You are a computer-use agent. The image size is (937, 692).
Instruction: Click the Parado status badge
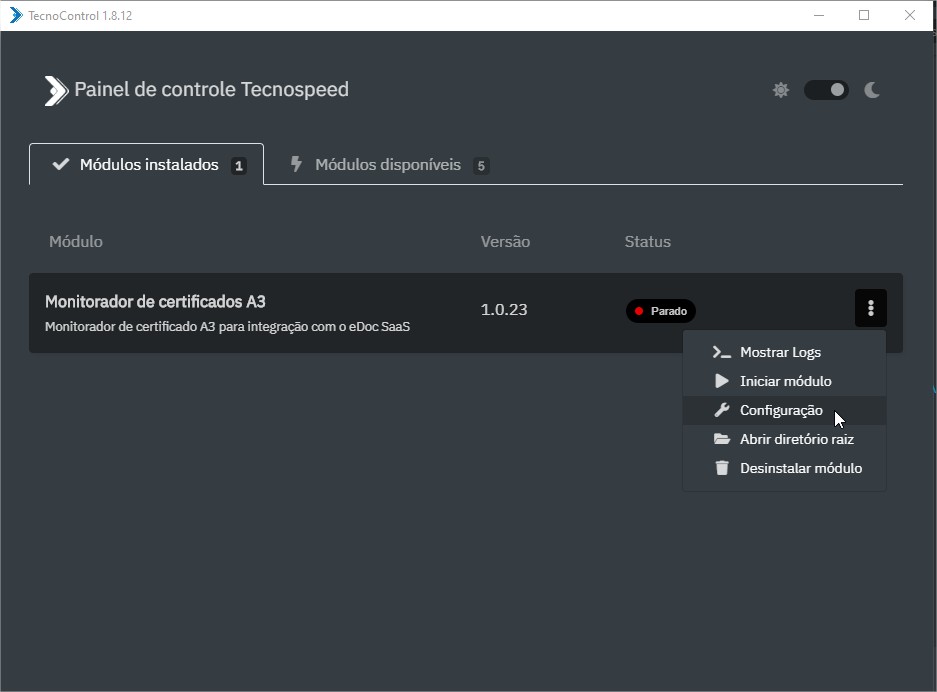(x=660, y=311)
